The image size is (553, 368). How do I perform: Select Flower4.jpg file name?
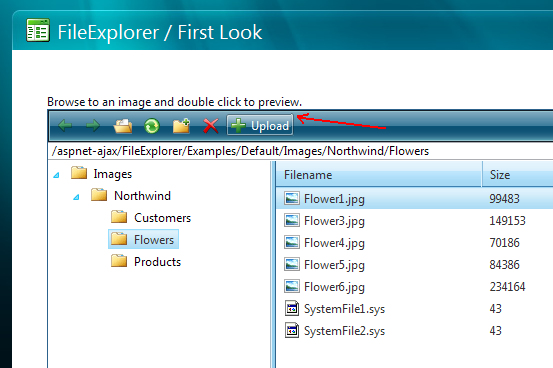pos(334,243)
